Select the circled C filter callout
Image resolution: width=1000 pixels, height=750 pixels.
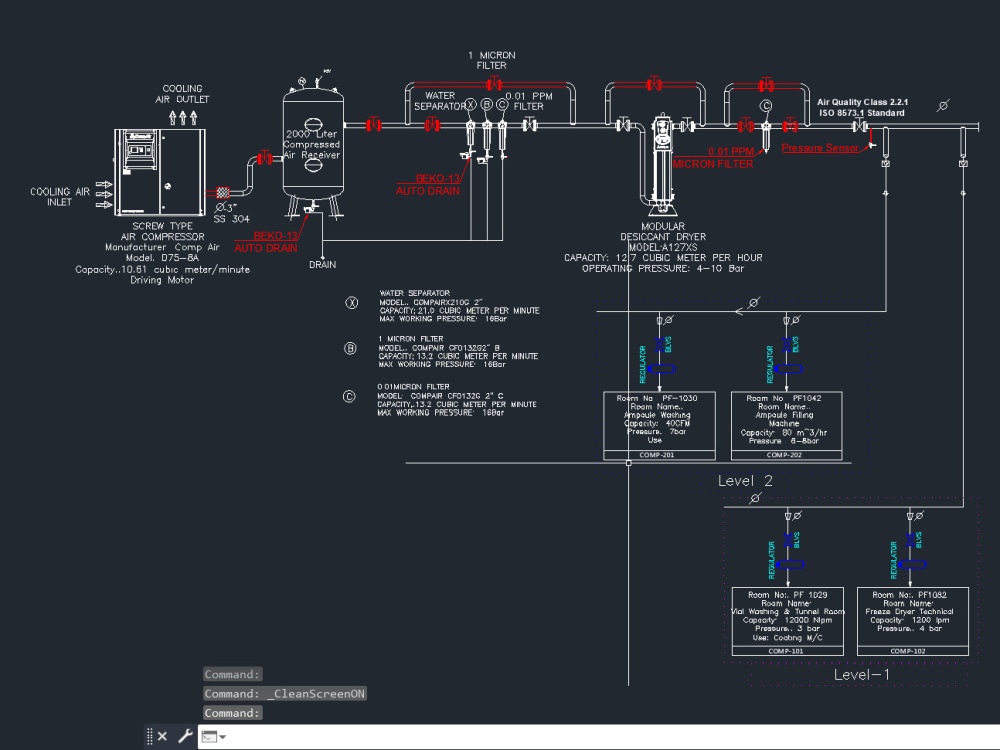pos(349,396)
